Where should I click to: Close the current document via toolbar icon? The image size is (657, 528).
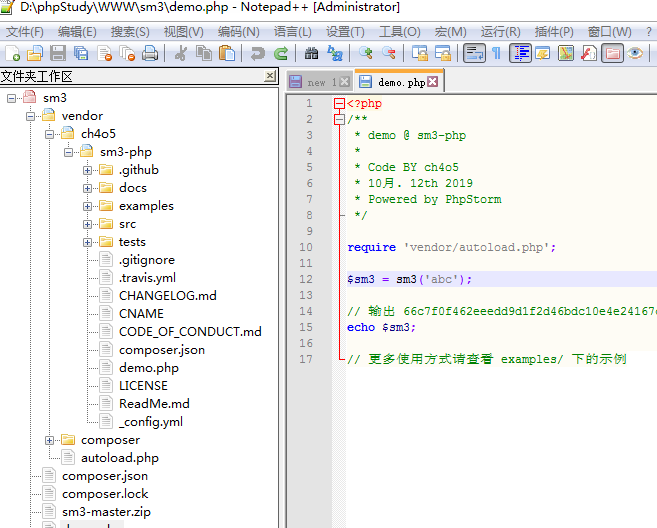pos(104,53)
